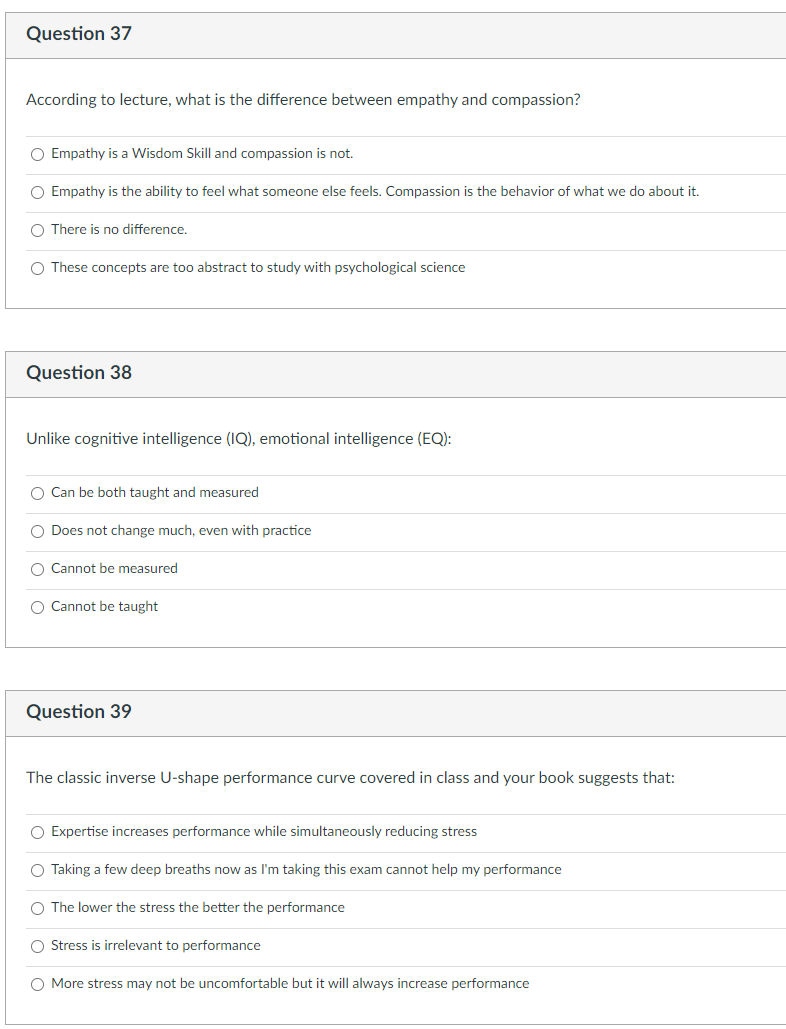Select the last answer option of Question 39
This screenshot has width=786, height=1029.
(x=37, y=984)
